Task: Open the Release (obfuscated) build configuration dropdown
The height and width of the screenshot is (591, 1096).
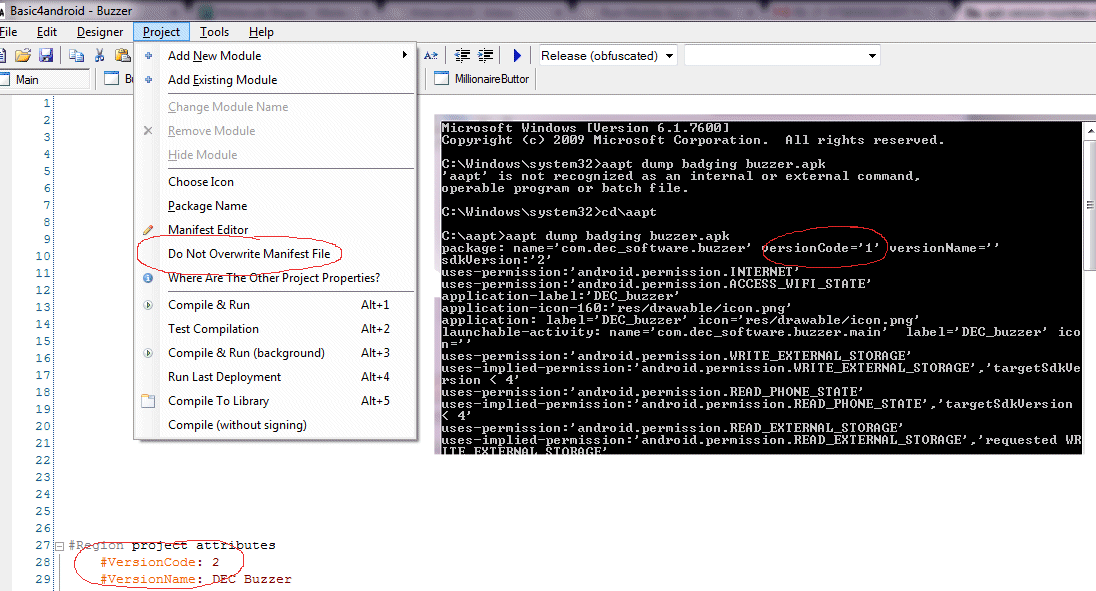Action: coord(669,56)
